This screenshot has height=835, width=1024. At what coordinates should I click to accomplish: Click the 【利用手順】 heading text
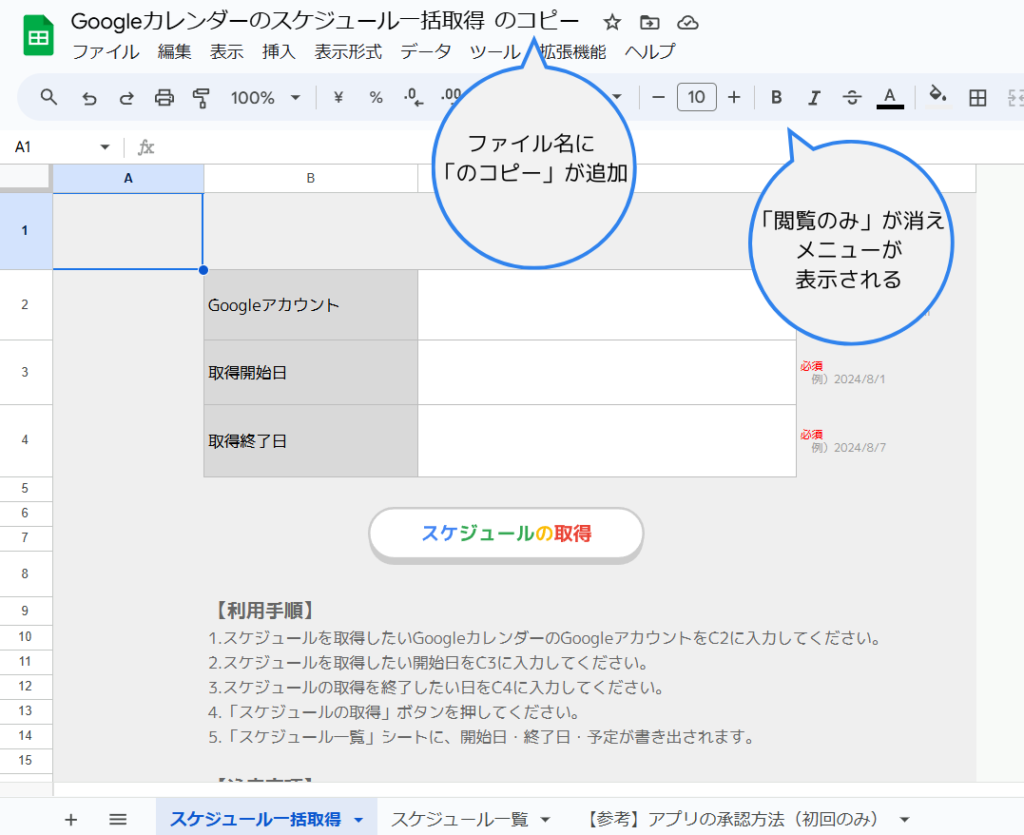[264, 611]
